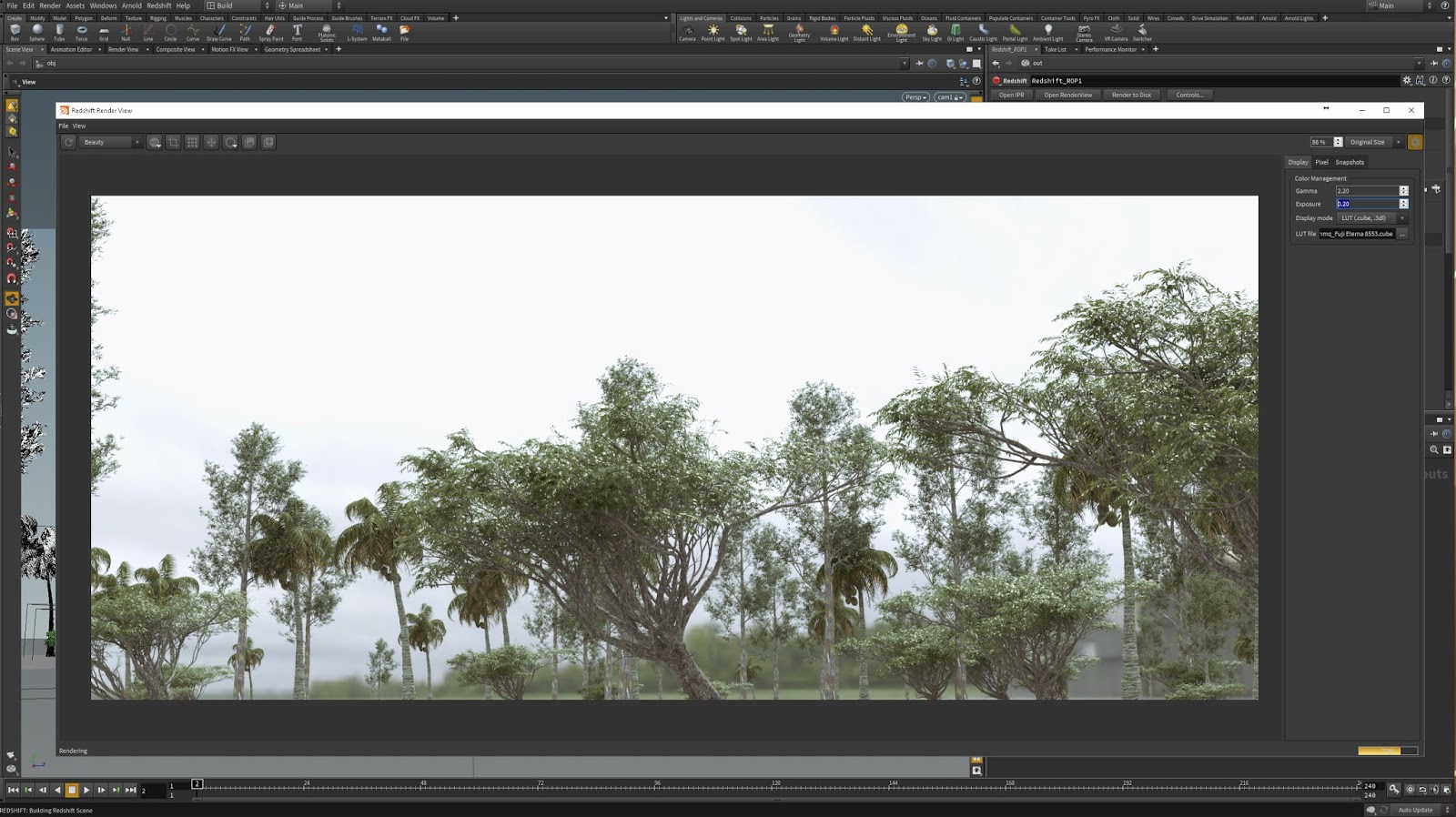This screenshot has height=817, width=1456.
Task: Click the refresh icon in Redshift Render View
Action: coord(68,142)
